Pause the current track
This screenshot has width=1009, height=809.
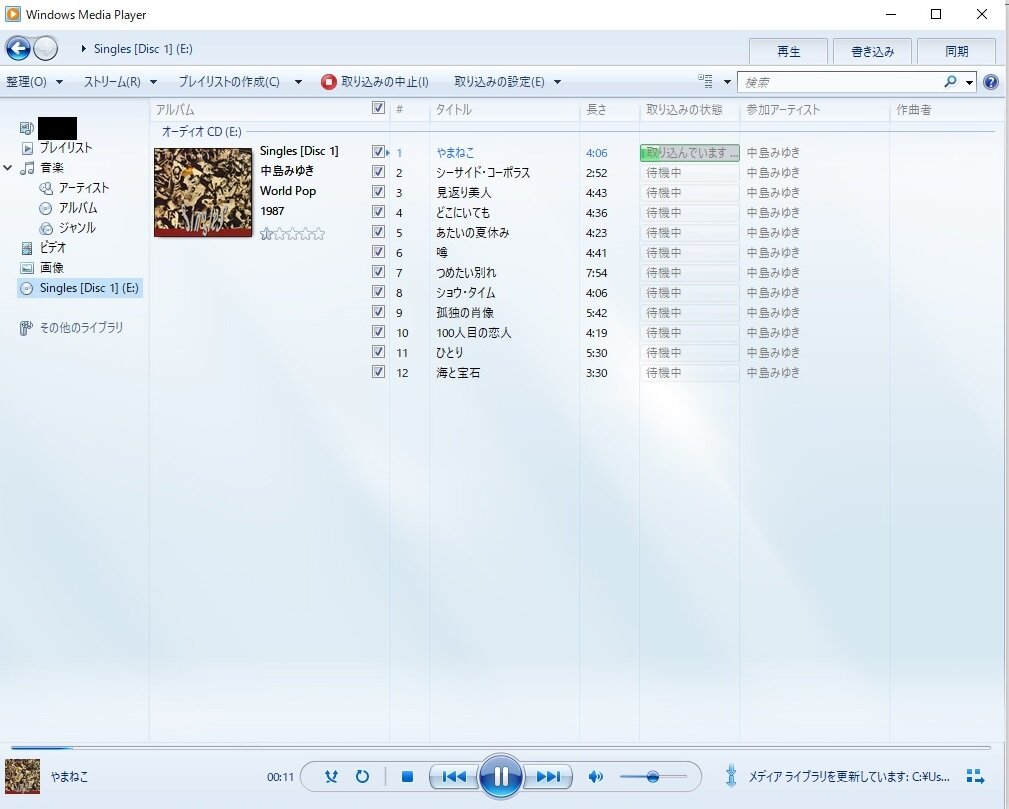tap(501, 776)
